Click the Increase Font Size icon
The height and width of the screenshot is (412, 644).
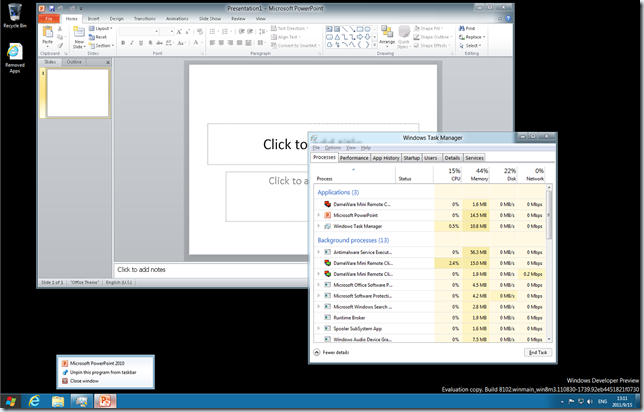click(x=179, y=32)
